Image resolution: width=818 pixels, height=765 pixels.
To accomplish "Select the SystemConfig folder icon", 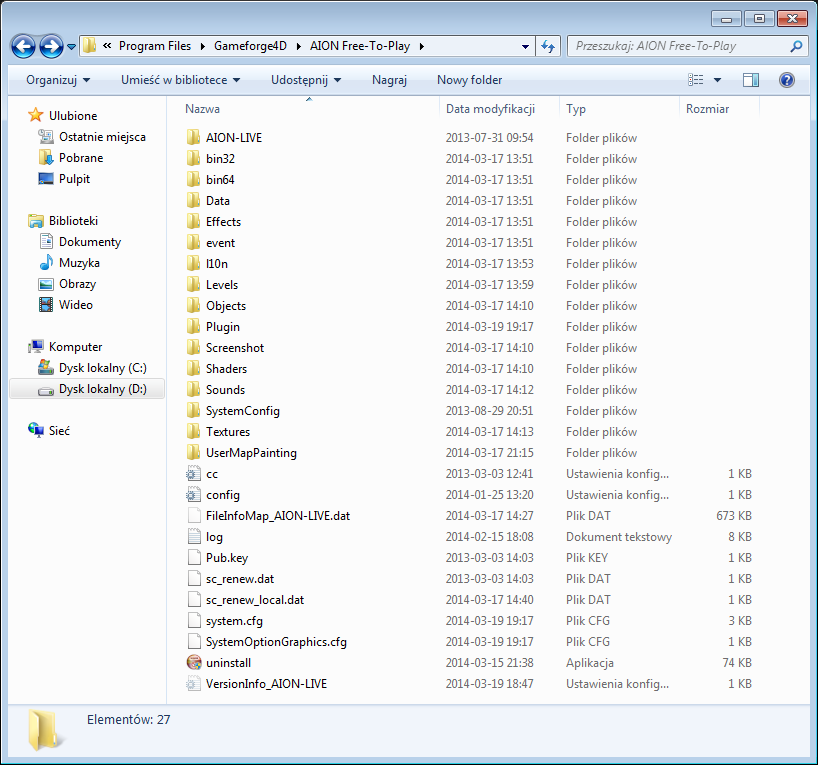I will pyautogui.click(x=193, y=410).
